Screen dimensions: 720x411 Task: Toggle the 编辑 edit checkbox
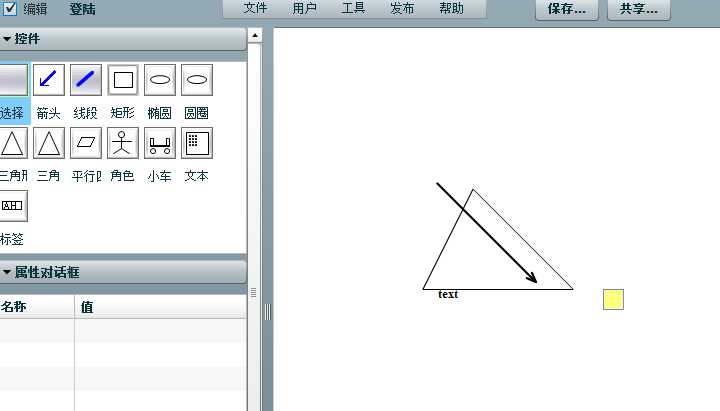click(x=10, y=8)
